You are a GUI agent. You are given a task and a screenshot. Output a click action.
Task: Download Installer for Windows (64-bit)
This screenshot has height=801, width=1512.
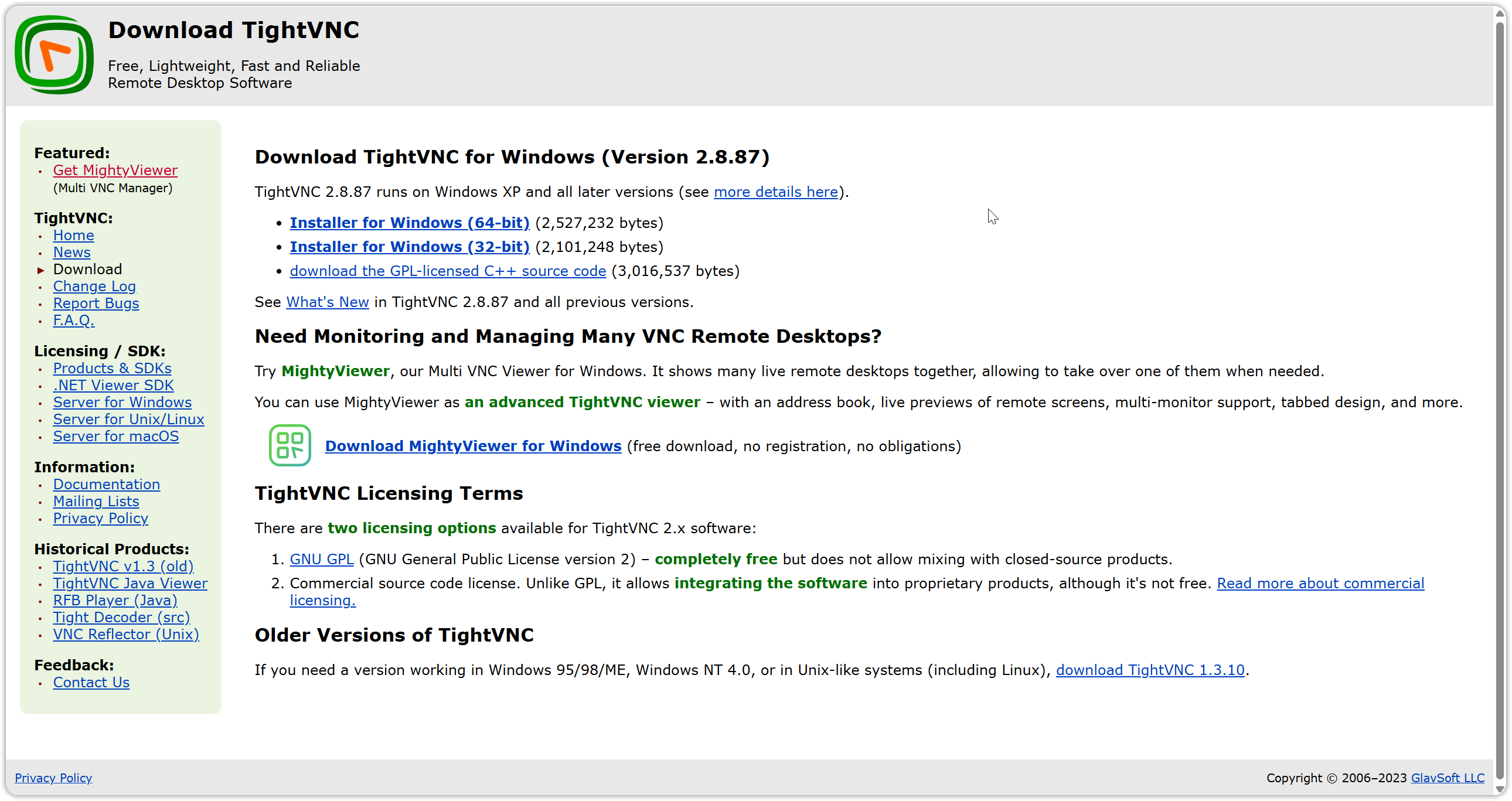[410, 223]
